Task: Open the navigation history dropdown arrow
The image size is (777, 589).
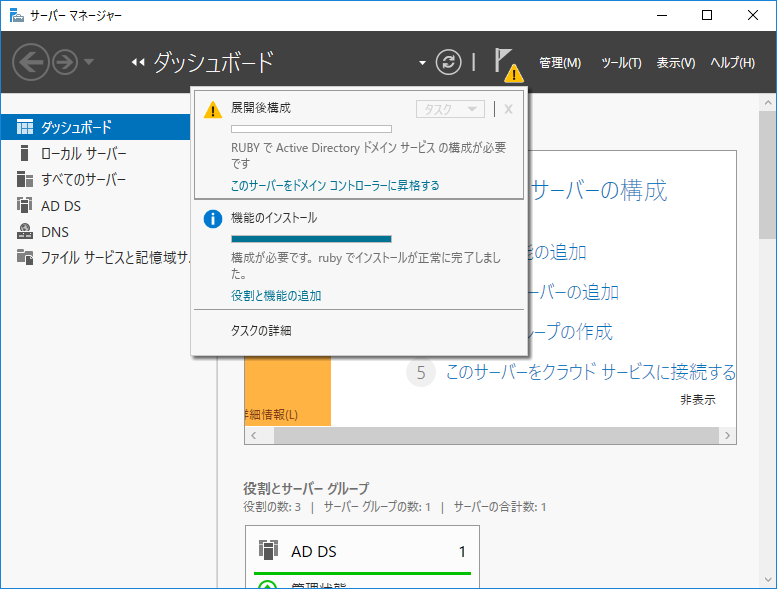Action: tap(89, 62)
